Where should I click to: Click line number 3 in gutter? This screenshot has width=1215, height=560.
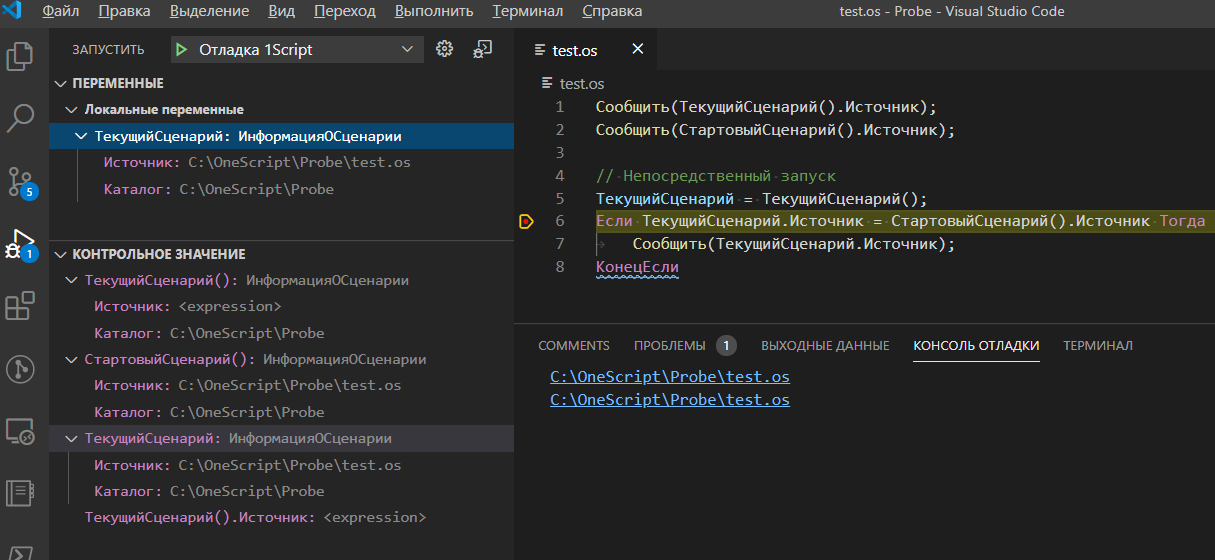560,152
